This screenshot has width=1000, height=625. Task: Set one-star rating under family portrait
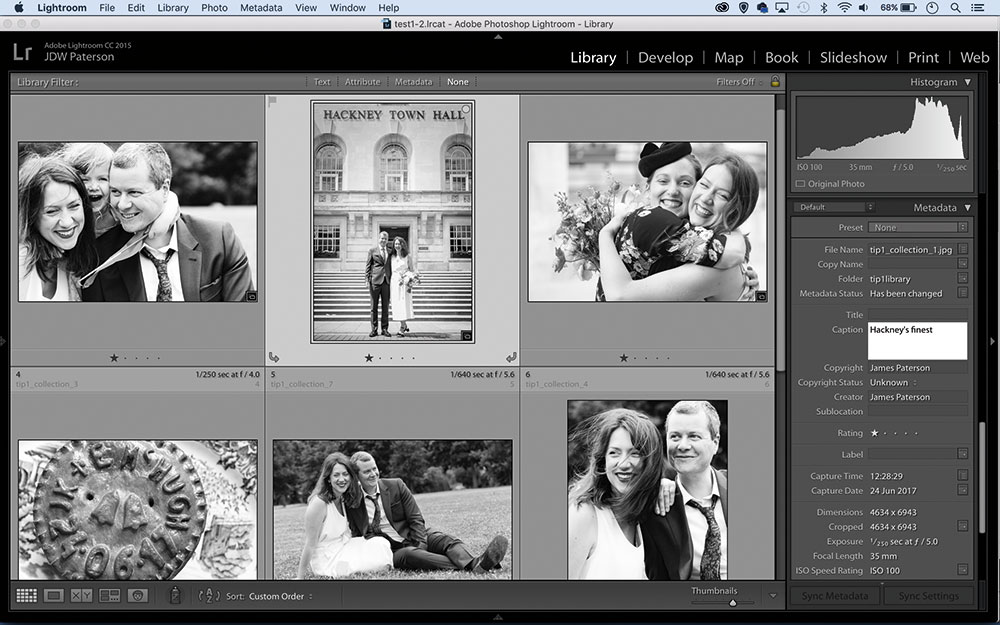click(x=114, y=358)
